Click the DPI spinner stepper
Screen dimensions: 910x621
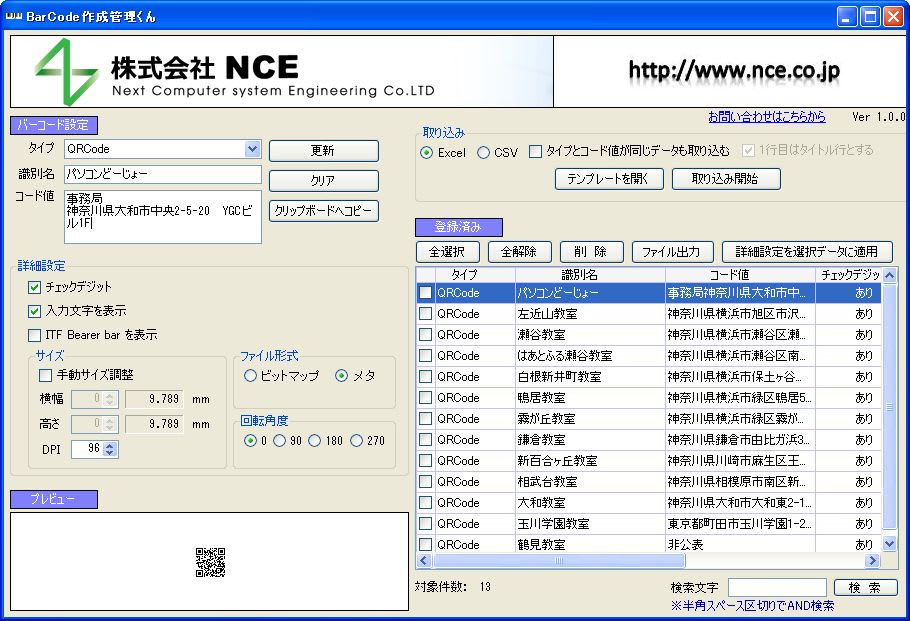click(110, 449)
